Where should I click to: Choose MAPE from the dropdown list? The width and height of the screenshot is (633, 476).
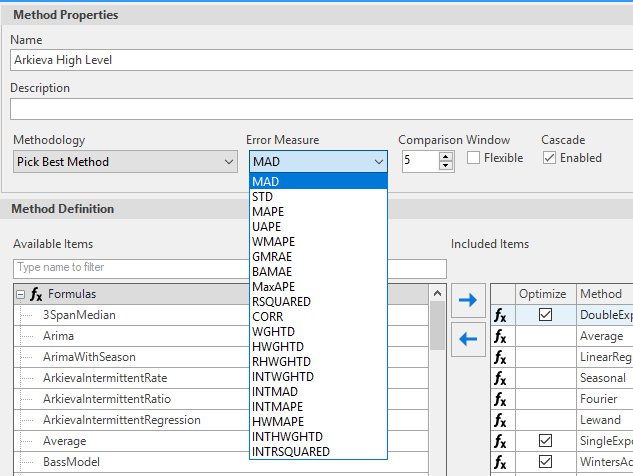pos(319,212)
